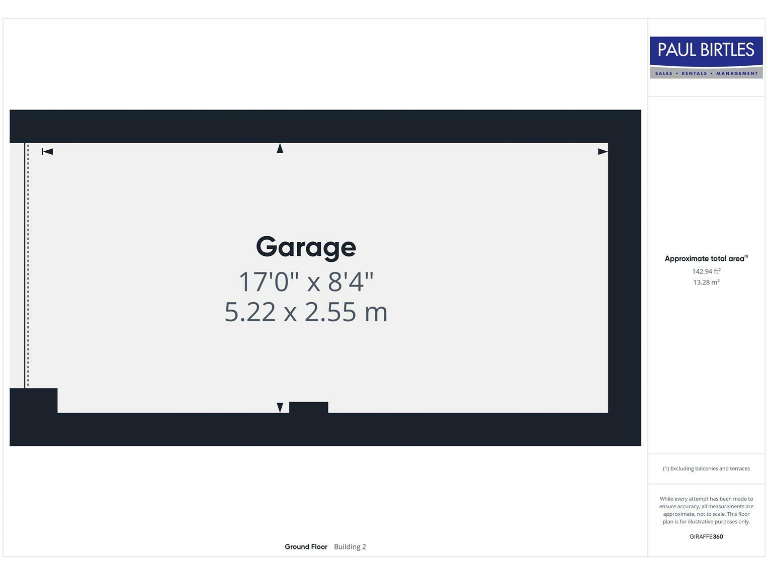The image size is (768, 576).
Task: Select the Ground Floor label
Action: (x=306, y=547)
